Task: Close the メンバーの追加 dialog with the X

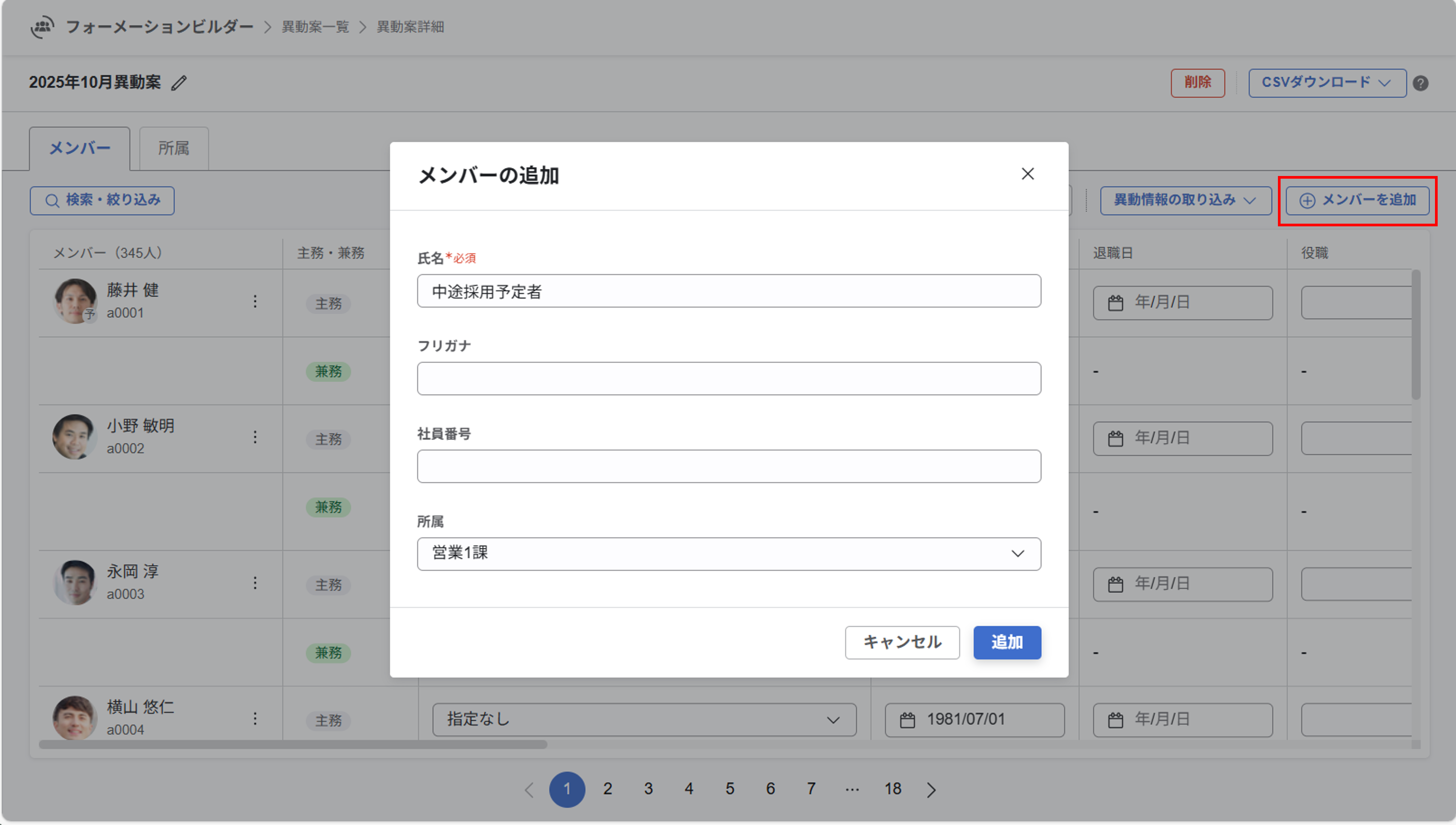Action: [x=1027, y=174]
